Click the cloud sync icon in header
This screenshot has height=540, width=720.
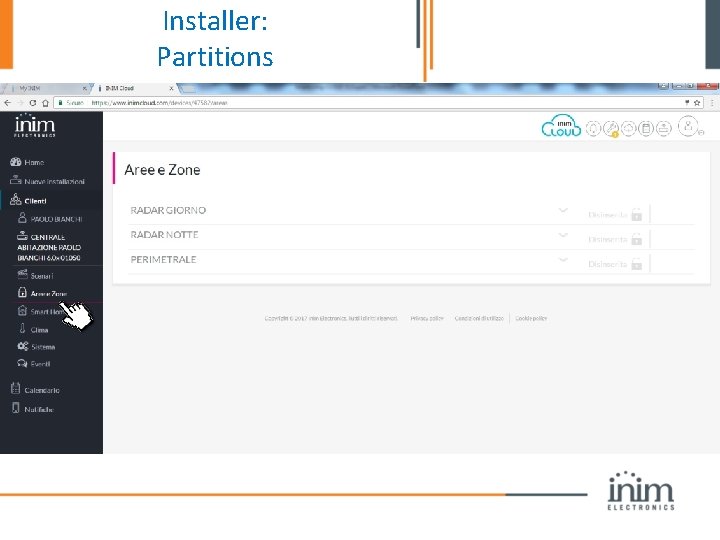coord(628,129)
